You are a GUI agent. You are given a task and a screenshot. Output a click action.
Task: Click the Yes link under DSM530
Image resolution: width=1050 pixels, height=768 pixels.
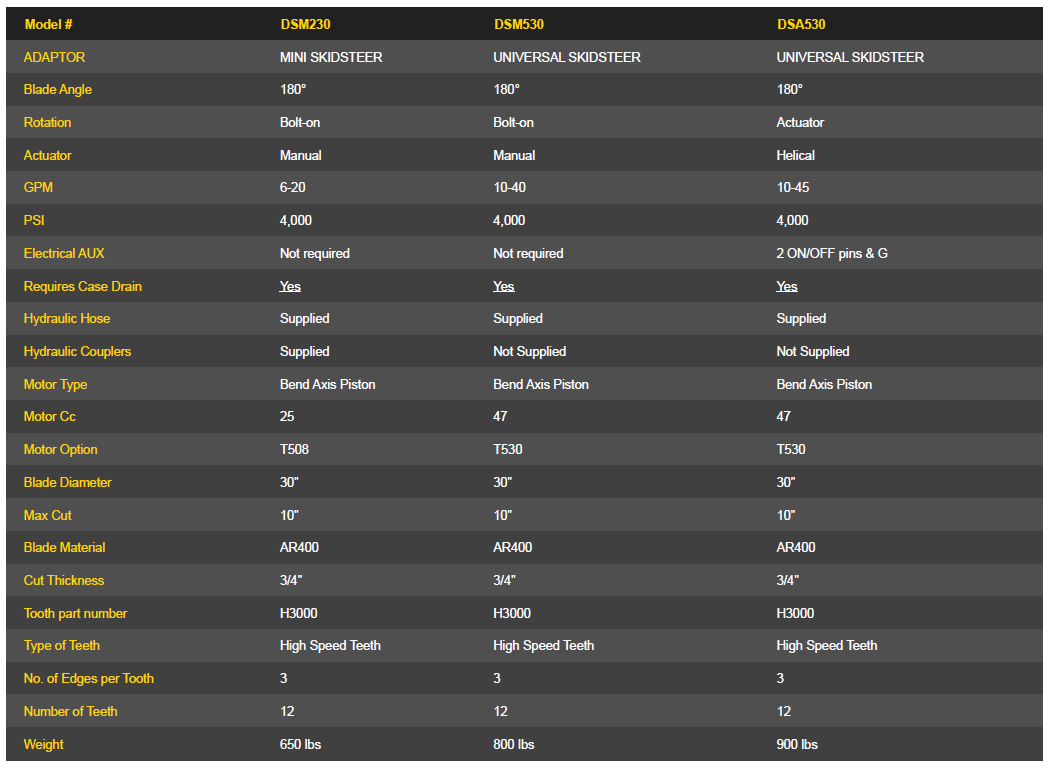click(x=503, y=286)
